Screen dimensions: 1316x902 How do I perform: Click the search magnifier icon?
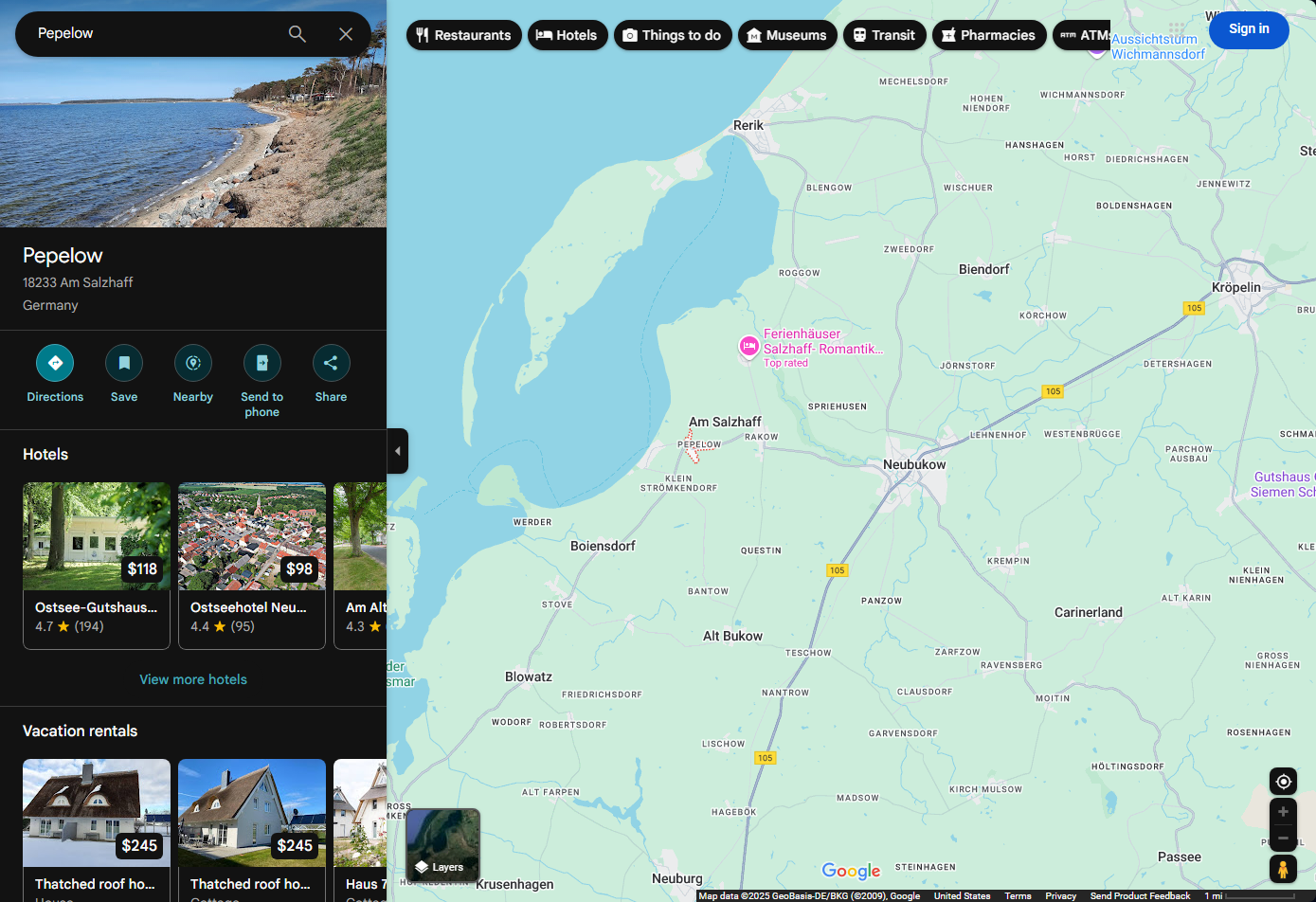(297, 34)
